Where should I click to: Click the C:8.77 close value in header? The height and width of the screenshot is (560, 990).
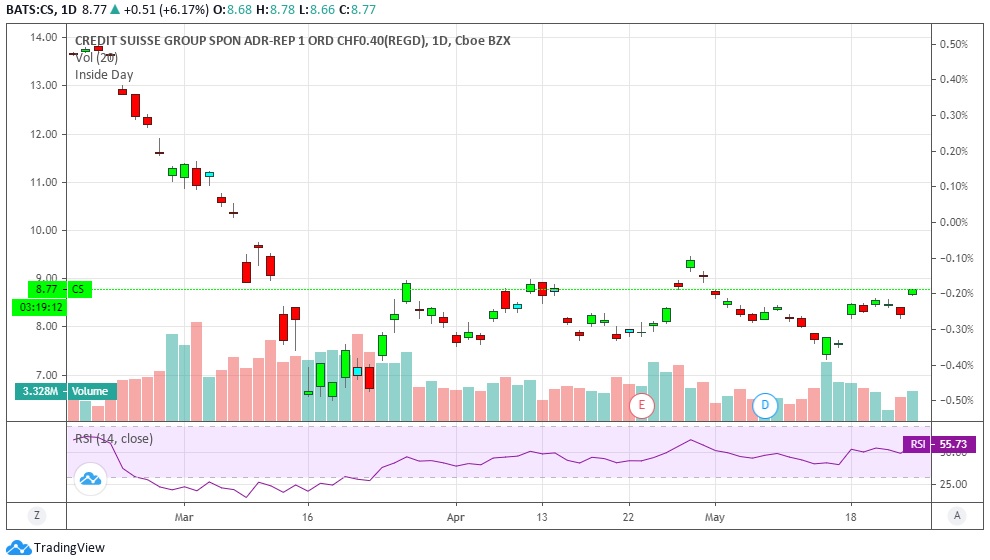(x=357, y=9)
